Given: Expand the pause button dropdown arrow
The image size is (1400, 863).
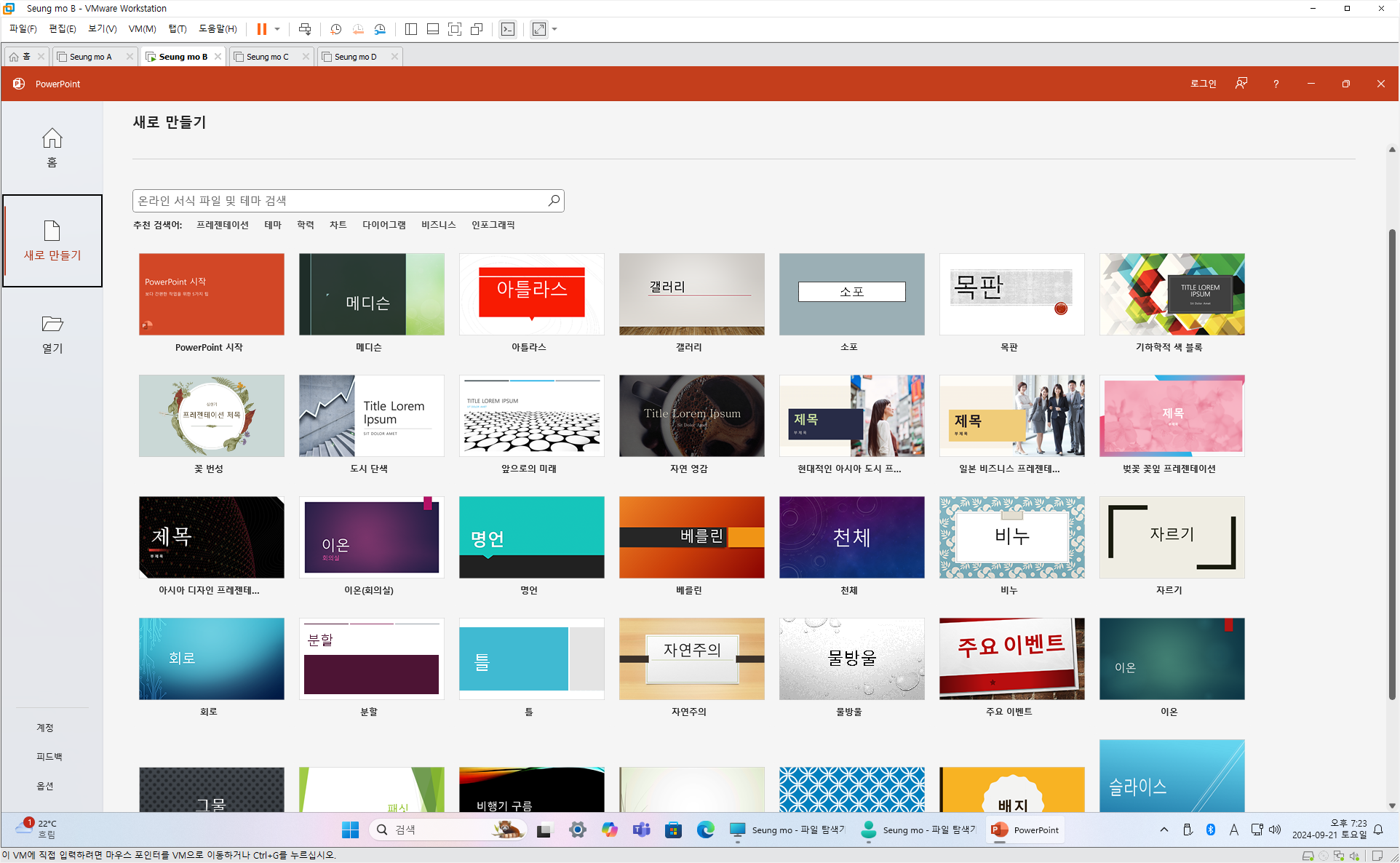Looking at the screenshot, I should click(x=277, y=29).
